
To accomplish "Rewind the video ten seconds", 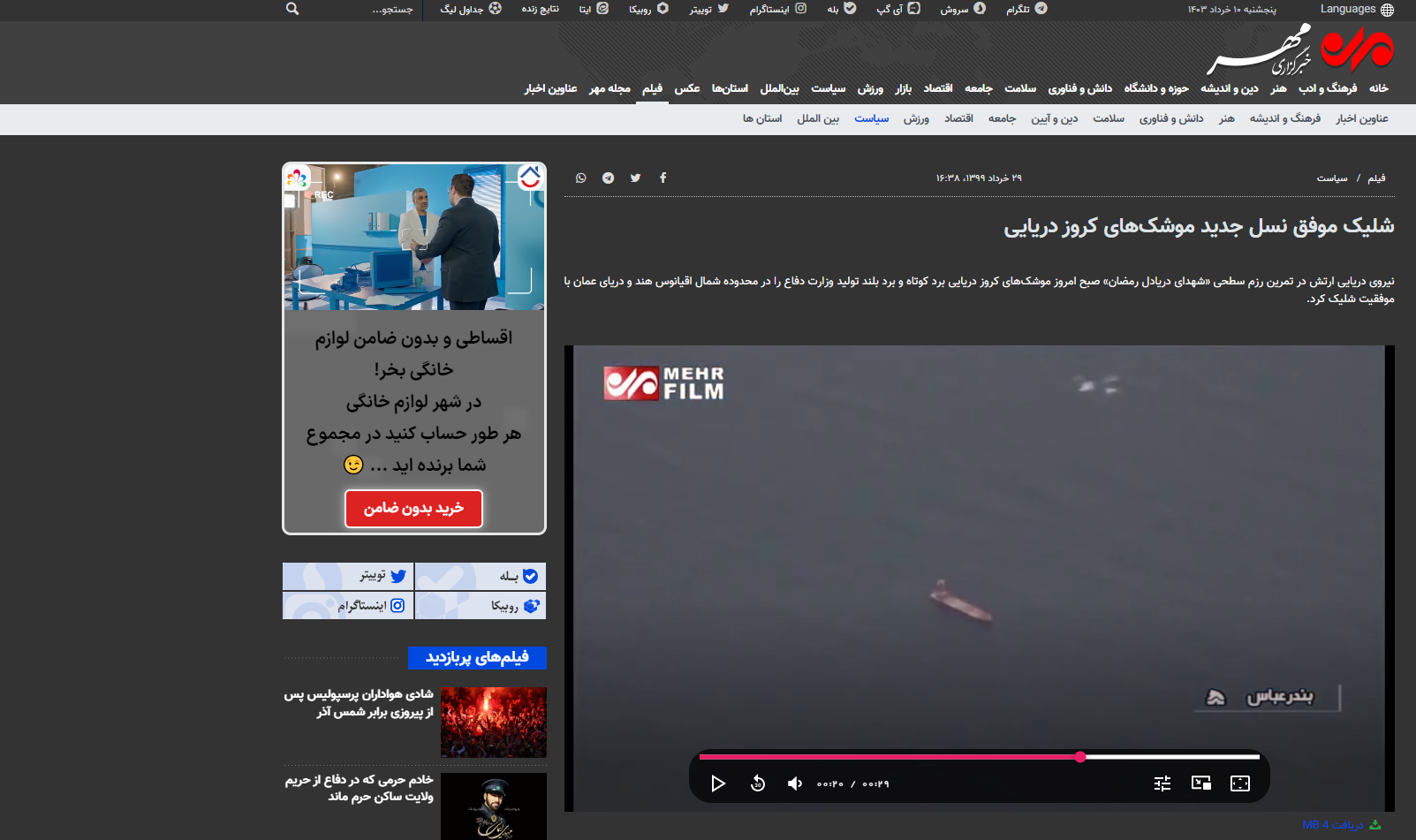I will click(757, 783).
